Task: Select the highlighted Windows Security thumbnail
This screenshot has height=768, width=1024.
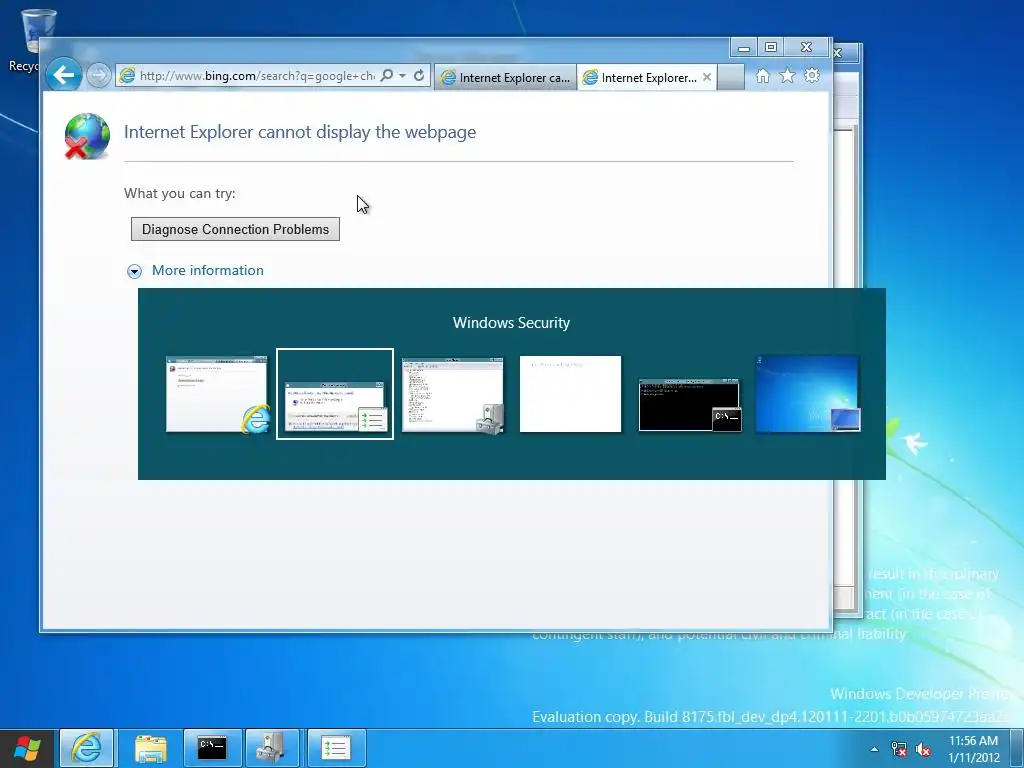Action: pyautogui.click(x=335, y=394)
